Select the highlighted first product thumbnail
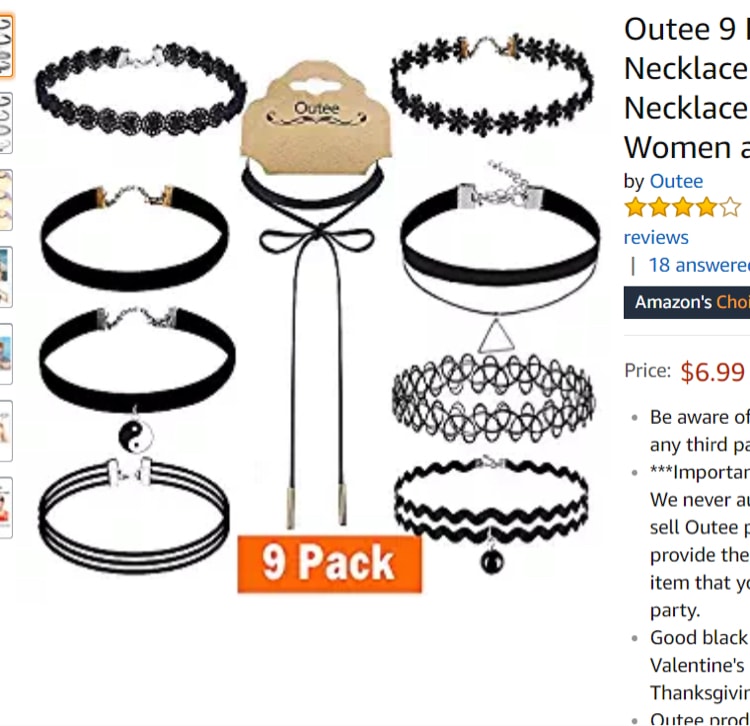 click(6, 46)
